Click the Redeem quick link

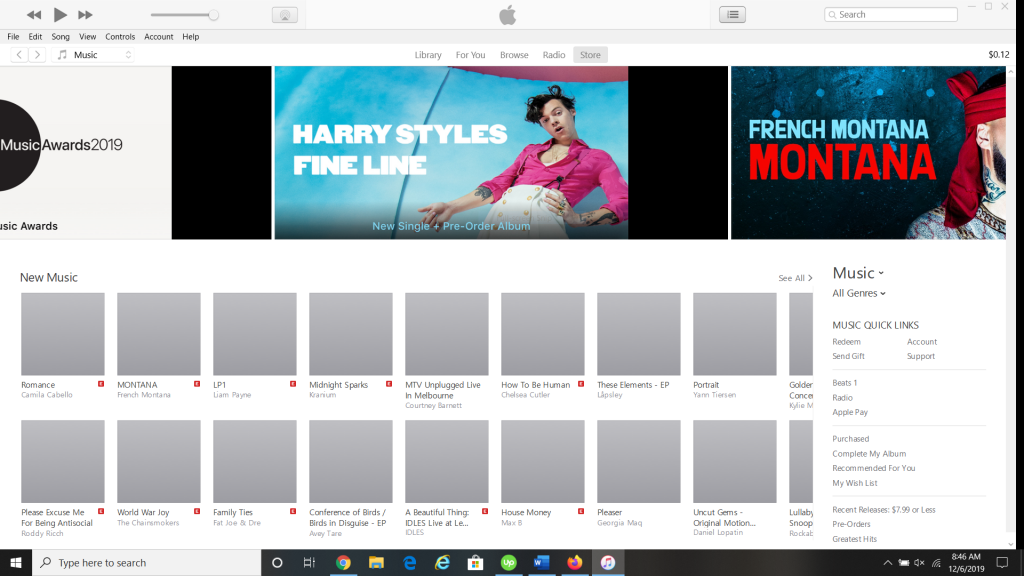tap(846, 342)
